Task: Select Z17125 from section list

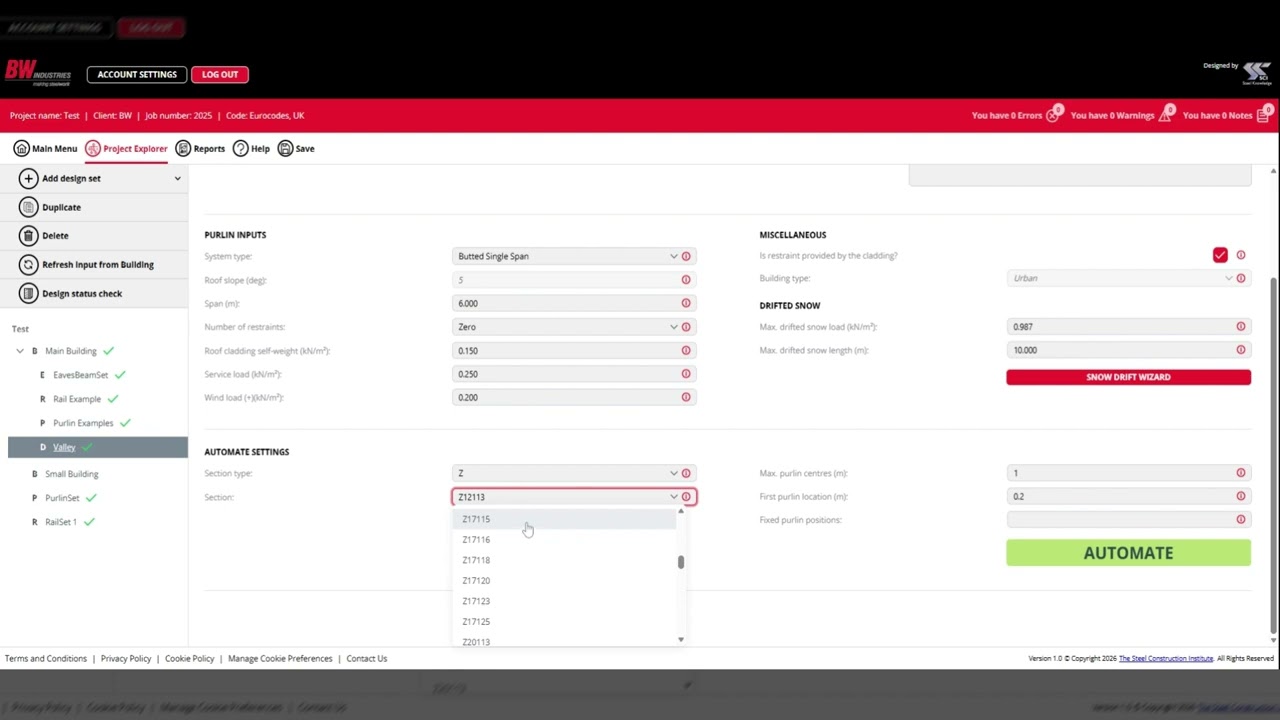Action: pos(566,622)
